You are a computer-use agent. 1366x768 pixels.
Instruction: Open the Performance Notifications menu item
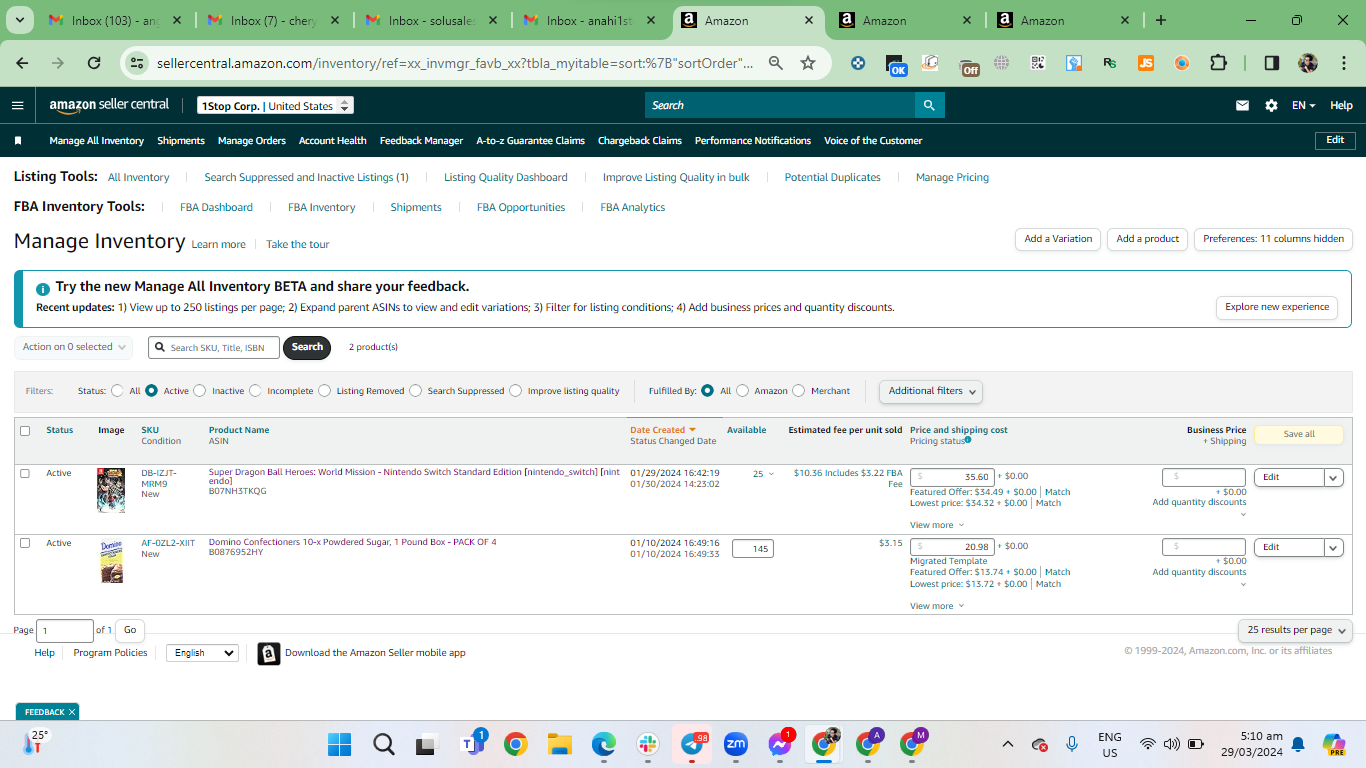pyautogui.click(x=753, y=141)
